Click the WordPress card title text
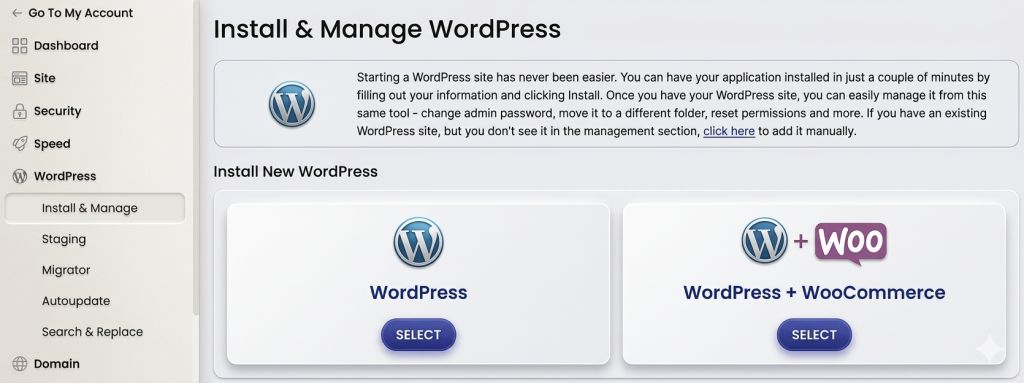The image size is (1024, 383). tap(419, 292)
